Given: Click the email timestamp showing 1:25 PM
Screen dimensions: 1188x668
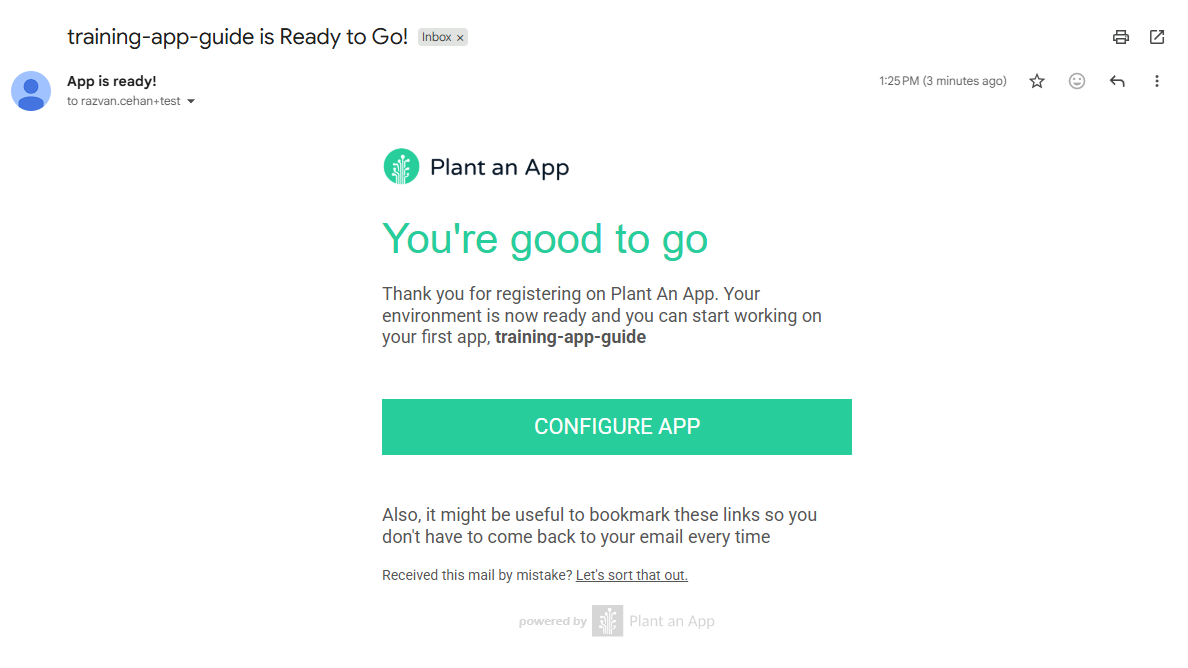Looking at the screenshot, I should tap(942, 81).
